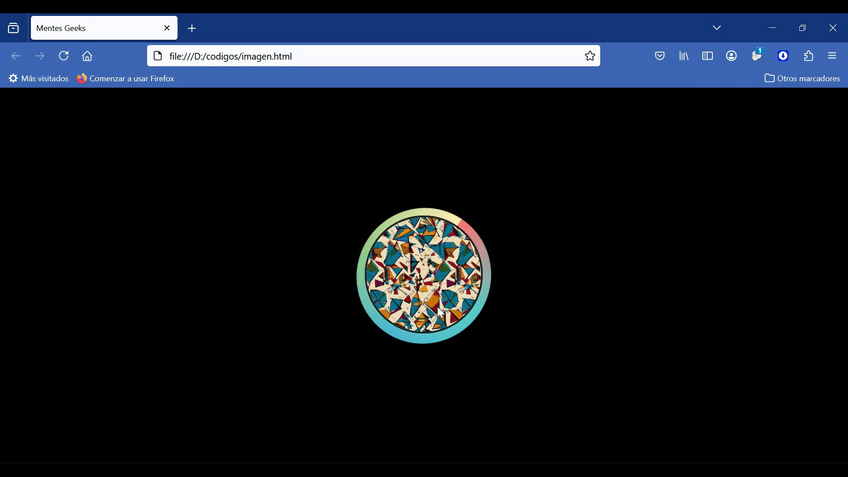Go back one page

(16, 56)
